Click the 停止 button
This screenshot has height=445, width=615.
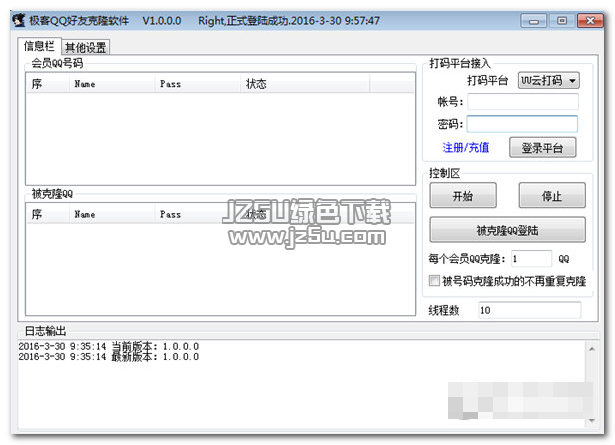[x=552, y=195]
